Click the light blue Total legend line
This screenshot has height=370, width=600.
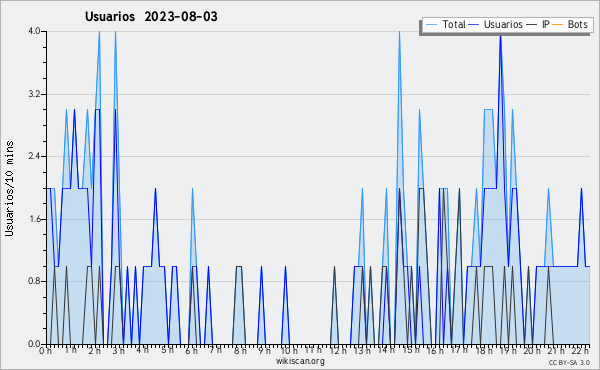(x=431, y=25)
